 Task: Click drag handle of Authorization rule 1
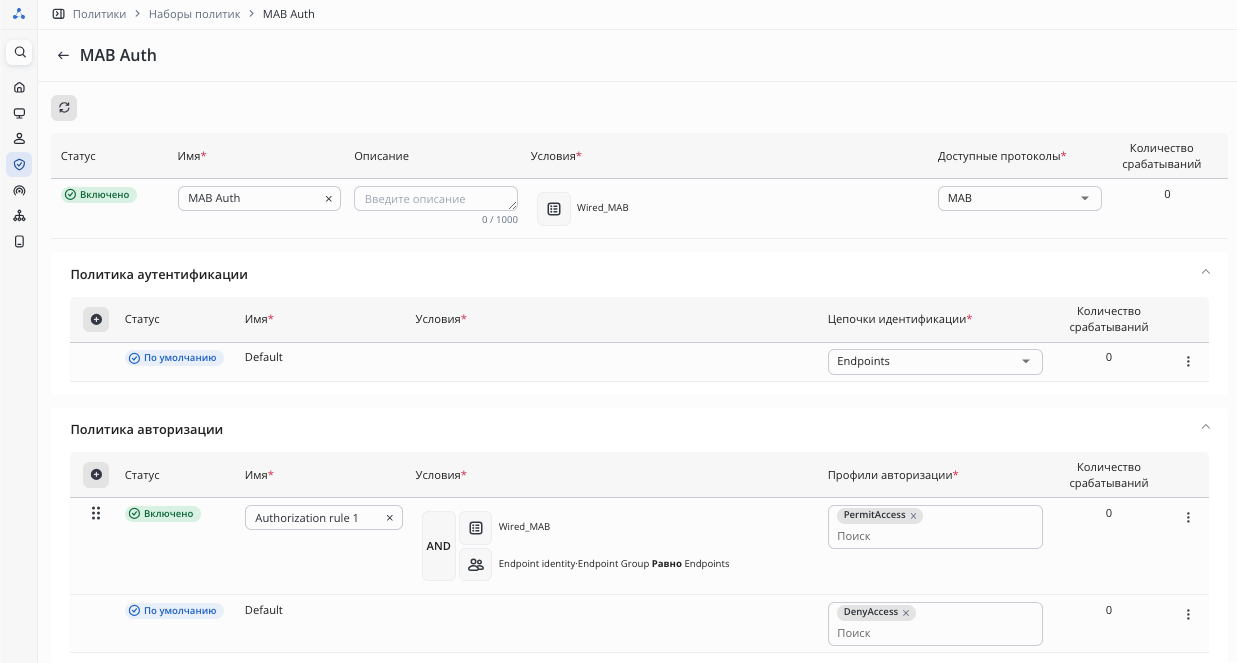coord(96,513)
